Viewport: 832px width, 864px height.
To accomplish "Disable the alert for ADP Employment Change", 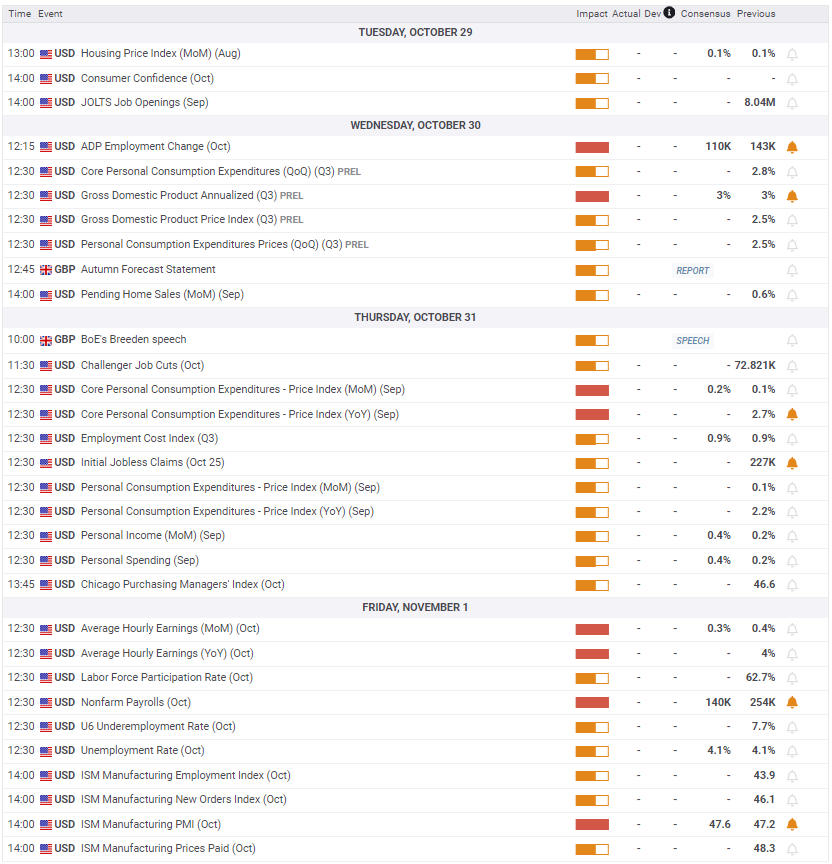I will click(792, 147).
